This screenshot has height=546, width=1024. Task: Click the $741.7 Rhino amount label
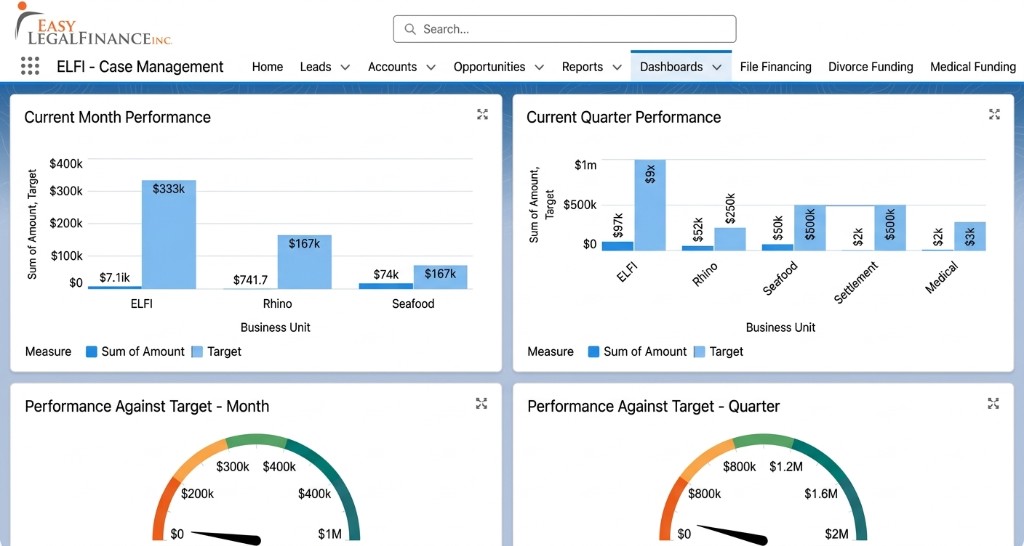tap(250, 280)
